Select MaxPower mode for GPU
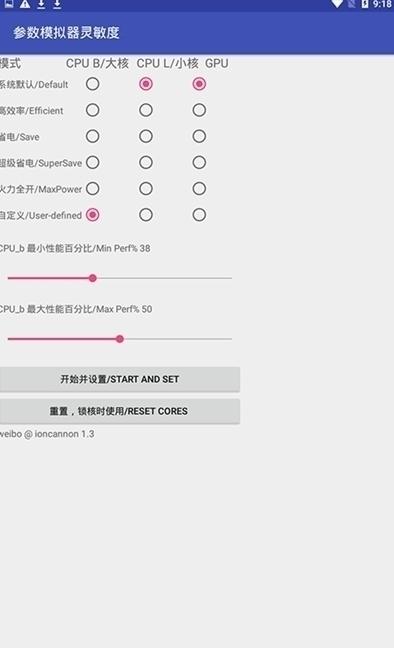 pyautogui.click(x=199, y=189)
